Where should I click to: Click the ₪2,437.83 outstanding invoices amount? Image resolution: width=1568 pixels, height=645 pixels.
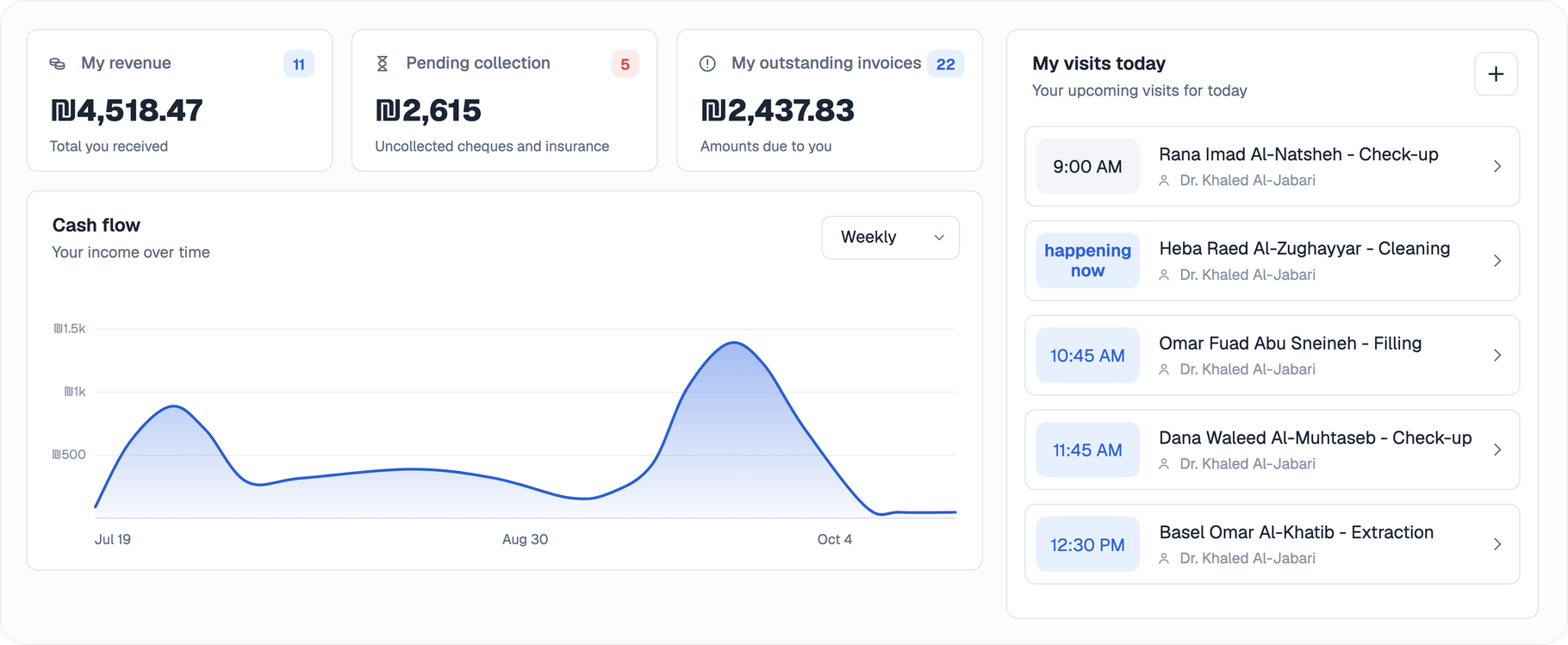pos(777,110)
